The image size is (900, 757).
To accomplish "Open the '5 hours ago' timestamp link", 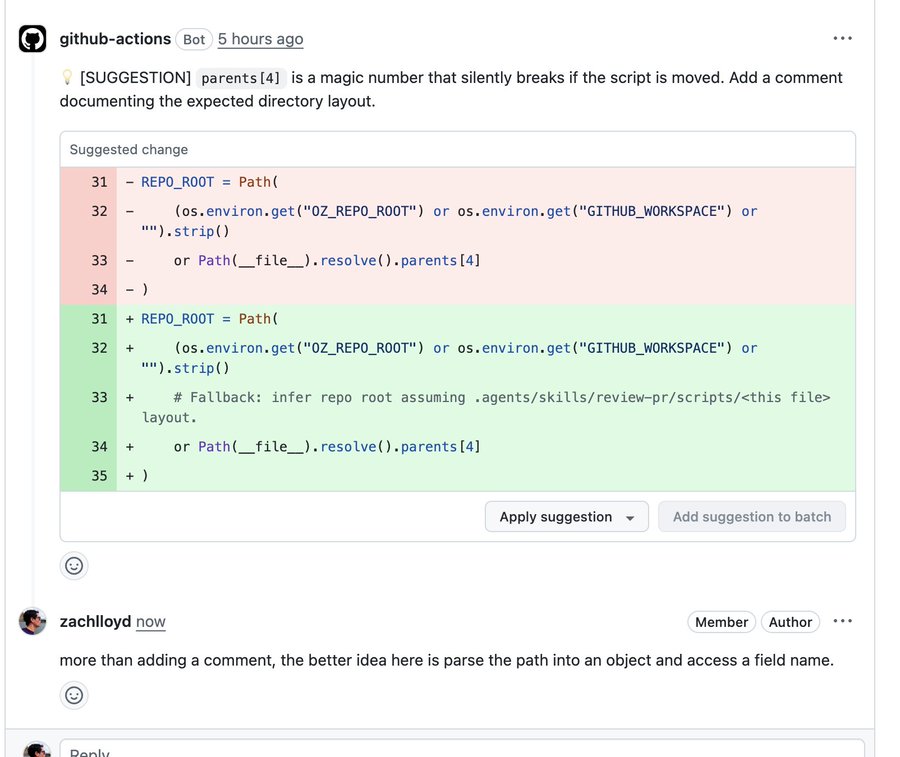I will coord(260,39).
